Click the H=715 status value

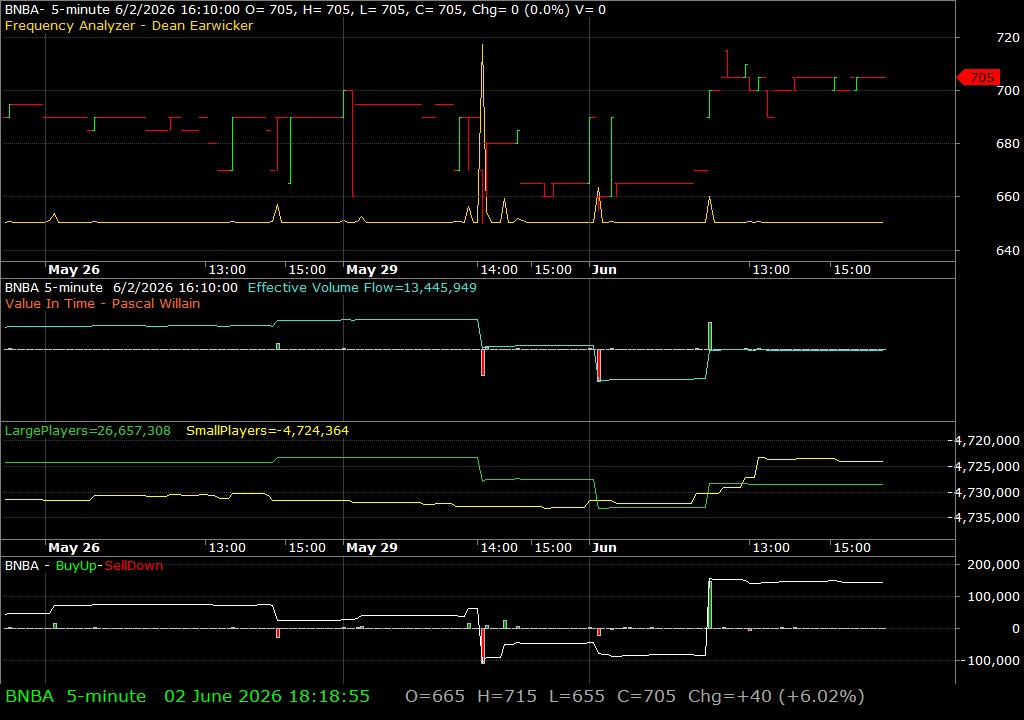coord(507,696)
